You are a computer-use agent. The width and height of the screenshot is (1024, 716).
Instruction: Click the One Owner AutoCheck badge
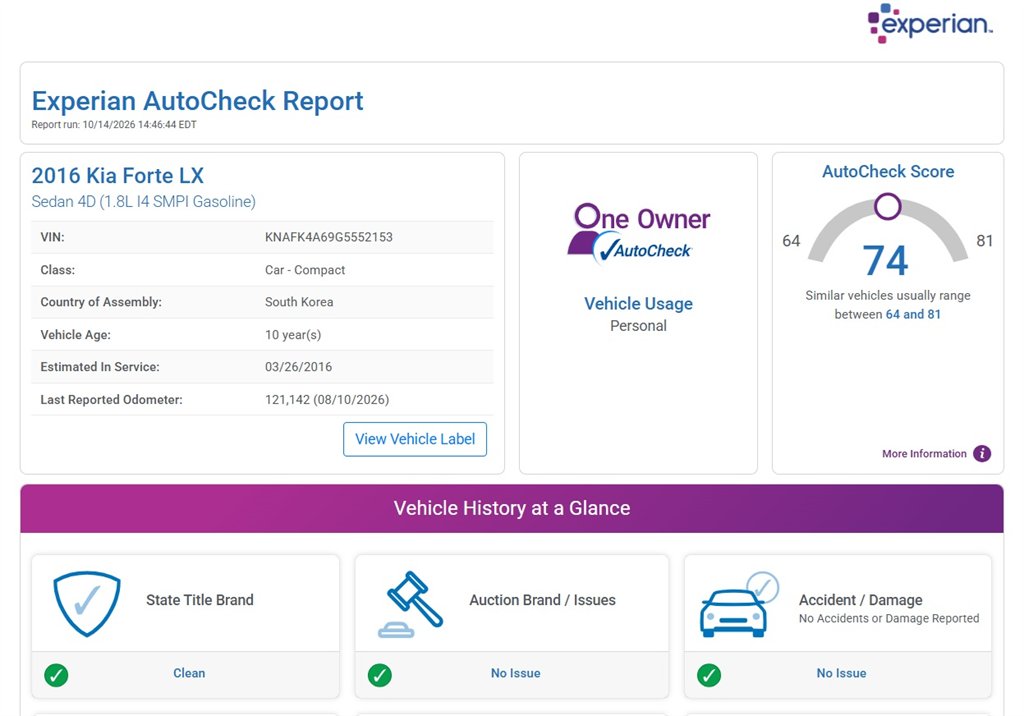(x=639, y=233)
